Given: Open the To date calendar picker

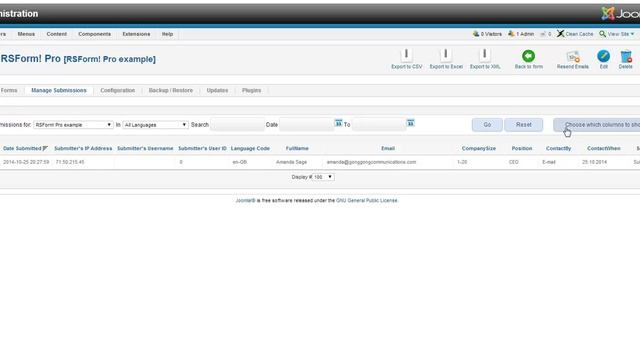Looking at the screenshot, I should (x=411, y=123).
